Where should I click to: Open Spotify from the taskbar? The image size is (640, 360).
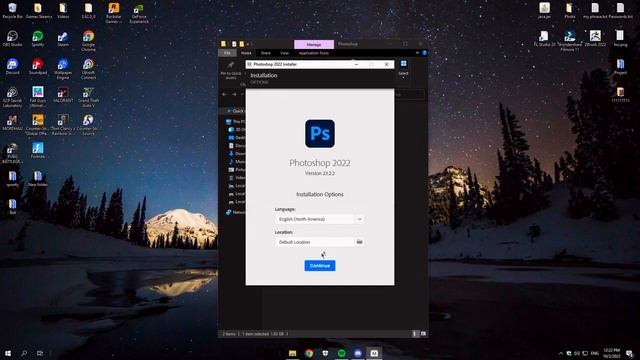point(342,353)
